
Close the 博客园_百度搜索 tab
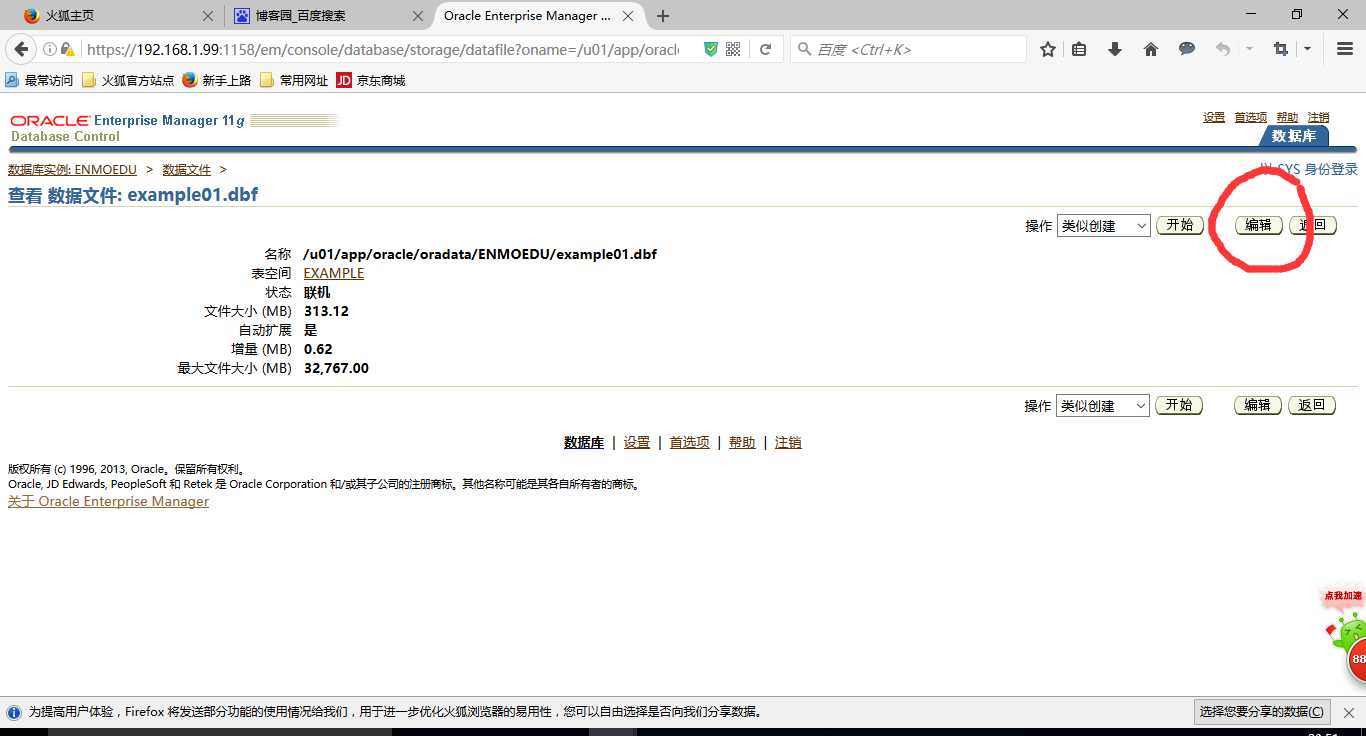tap(418, 16)
